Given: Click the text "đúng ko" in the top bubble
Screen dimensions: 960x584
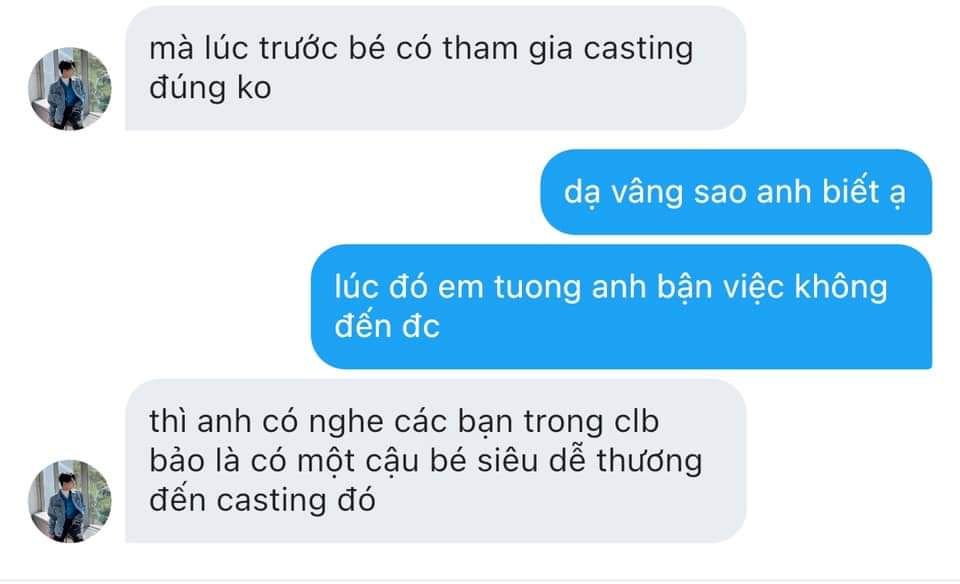Looking at the screenshot, I should coord(210,88).
